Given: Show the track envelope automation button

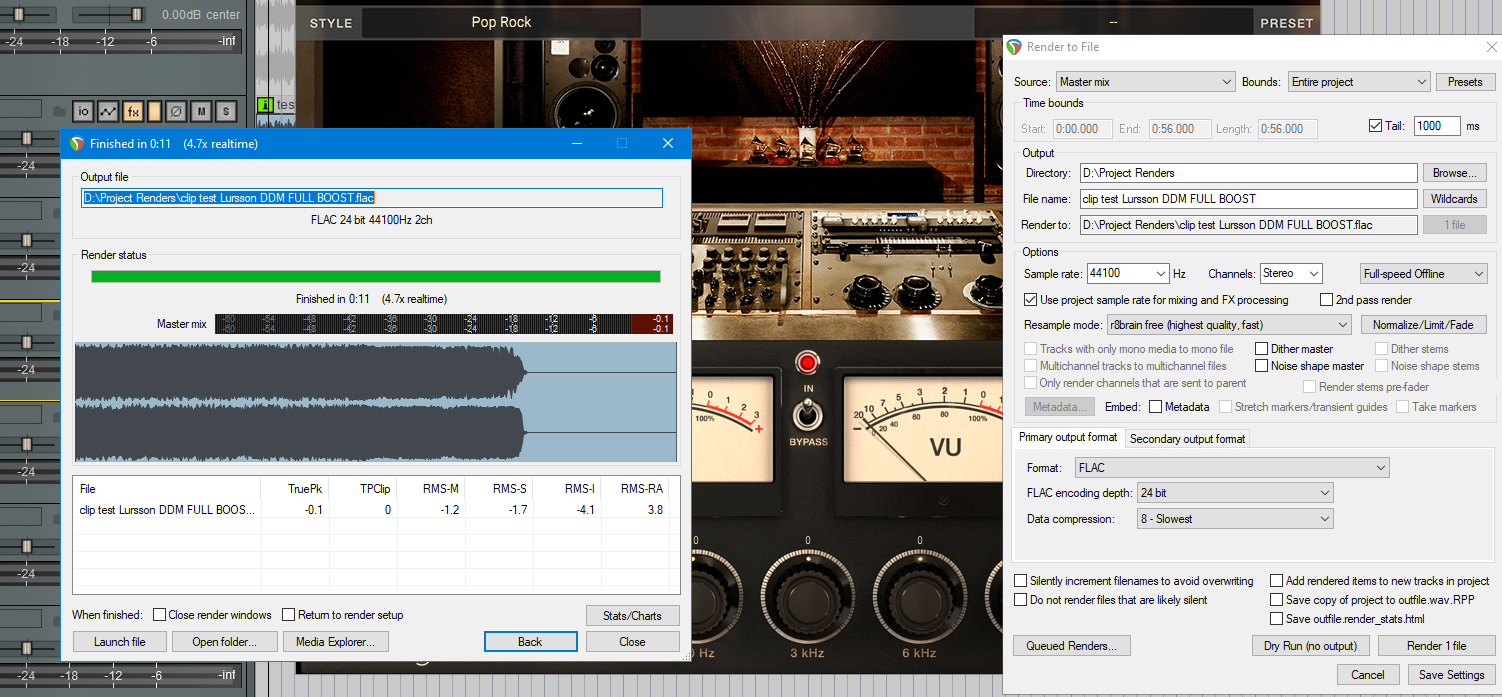Looking at the screenshot, I should (x=108, y=111).
